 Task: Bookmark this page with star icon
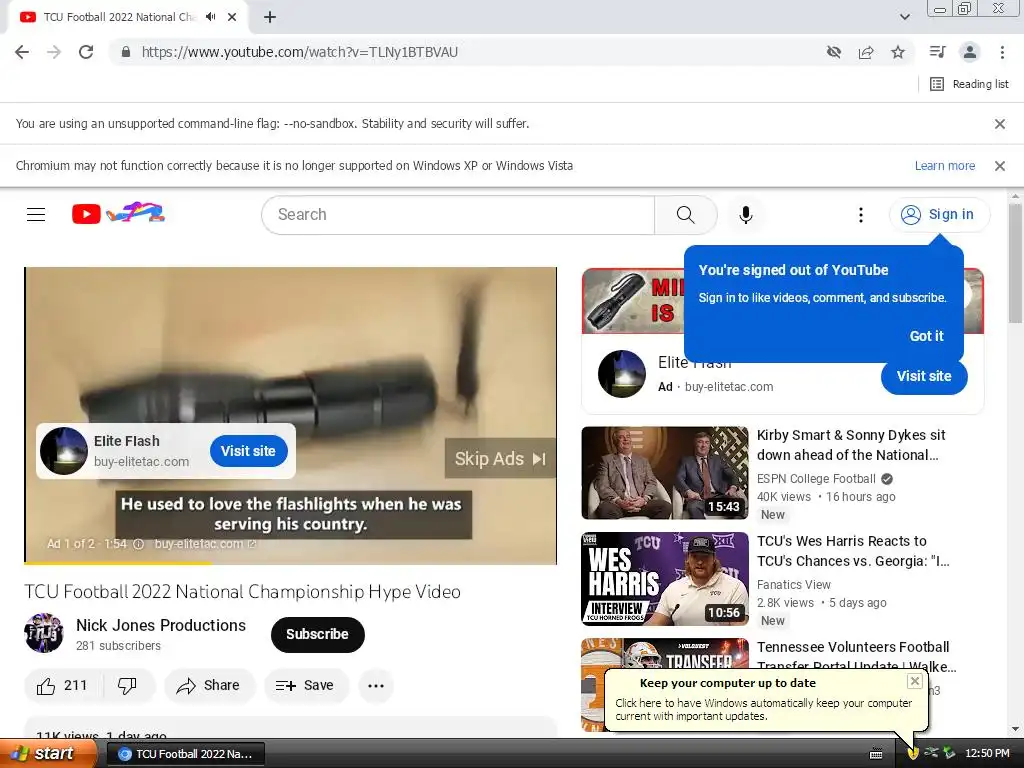898,52
